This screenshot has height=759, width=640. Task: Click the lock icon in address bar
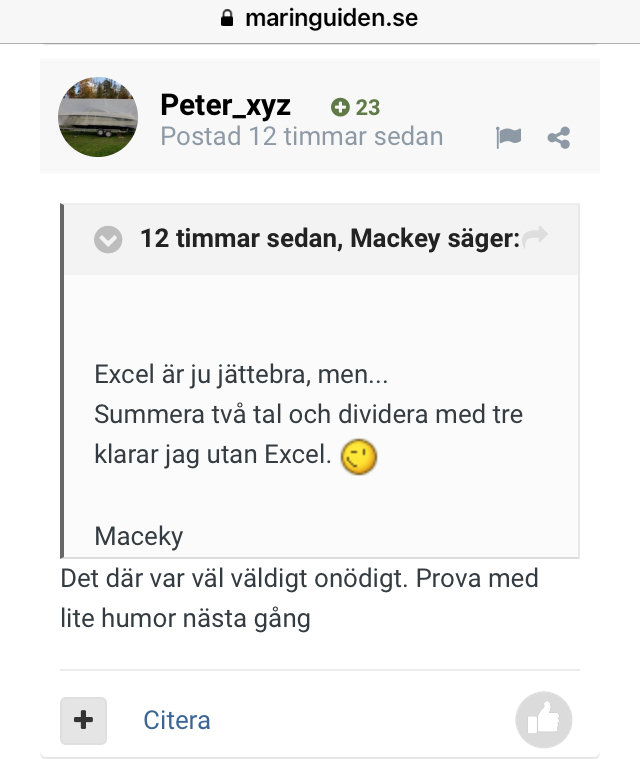coord(227,18)
